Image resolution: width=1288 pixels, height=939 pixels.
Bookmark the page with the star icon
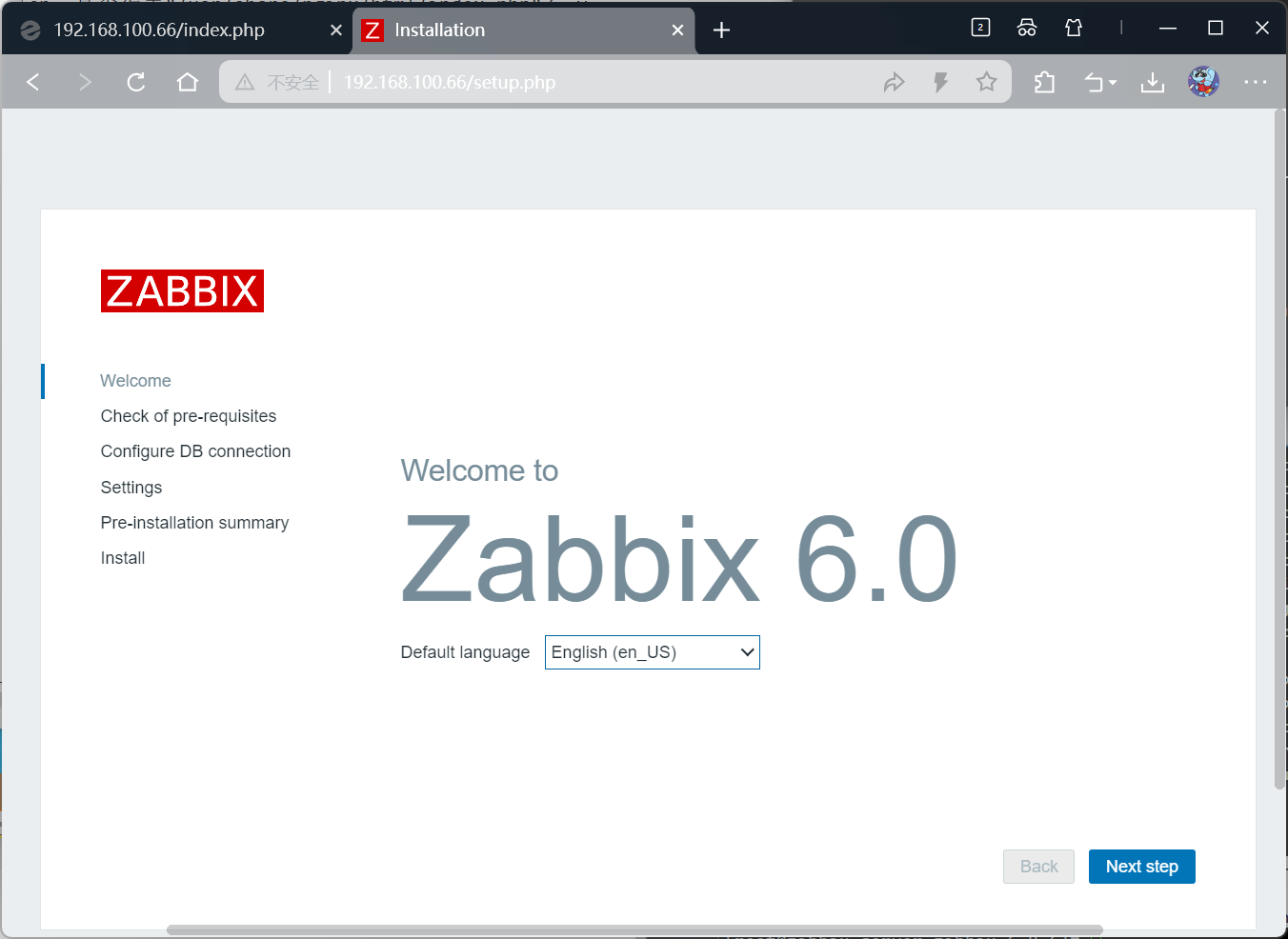(986, 82)
